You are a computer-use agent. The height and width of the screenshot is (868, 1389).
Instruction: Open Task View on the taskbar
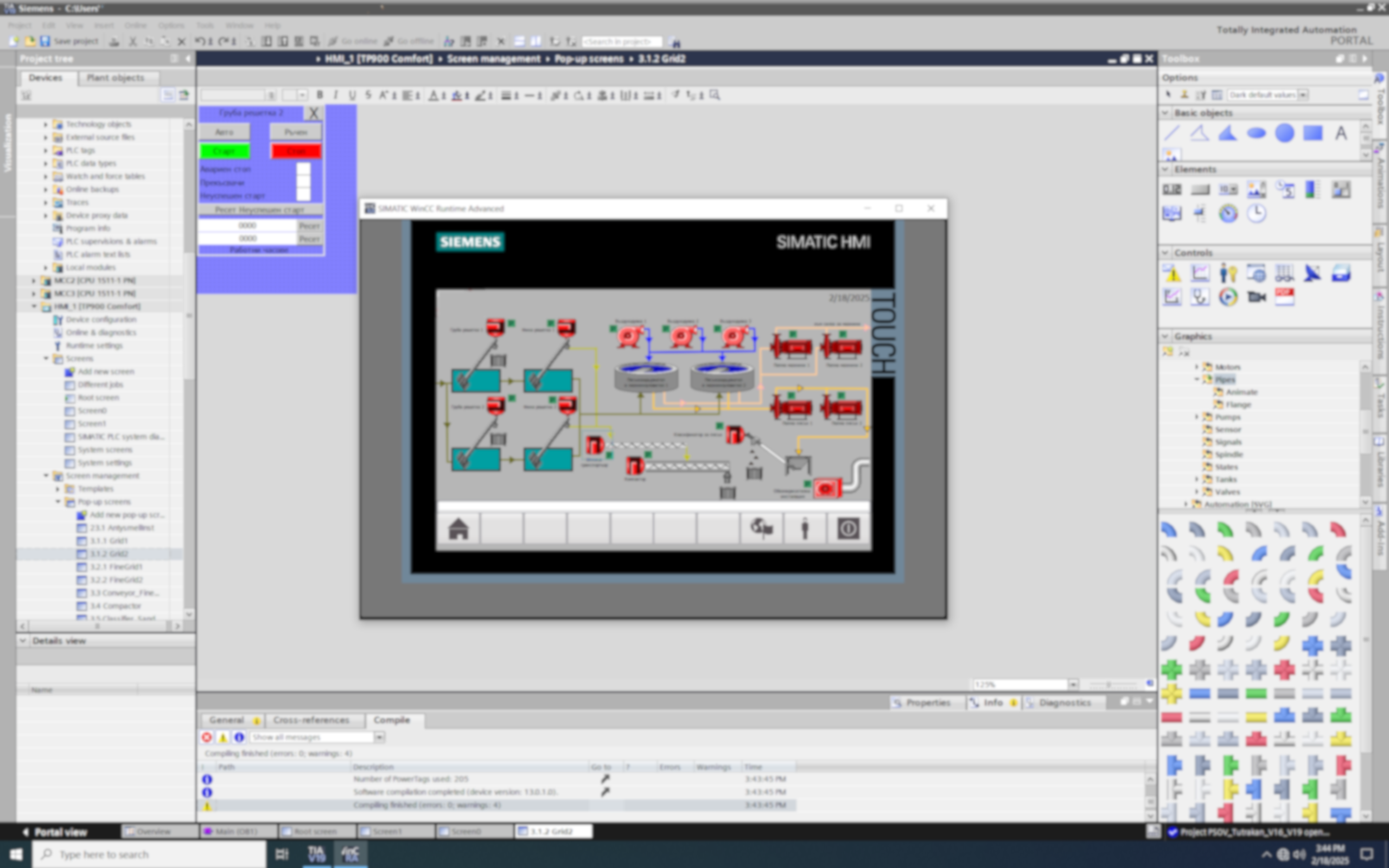[x=281, y=854]
